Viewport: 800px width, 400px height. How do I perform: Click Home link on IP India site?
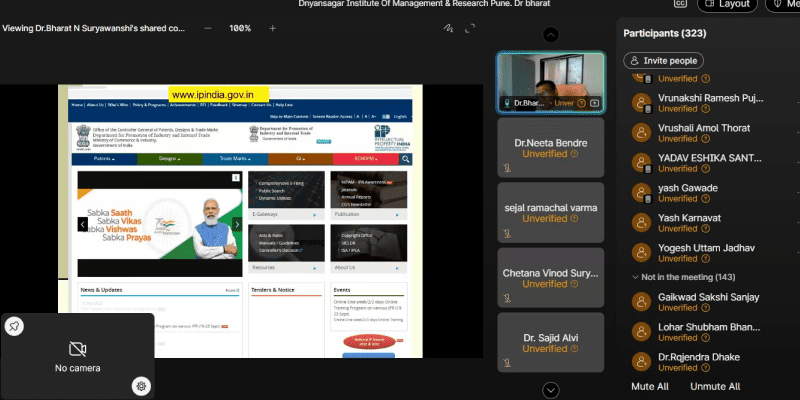coord(77,105)
